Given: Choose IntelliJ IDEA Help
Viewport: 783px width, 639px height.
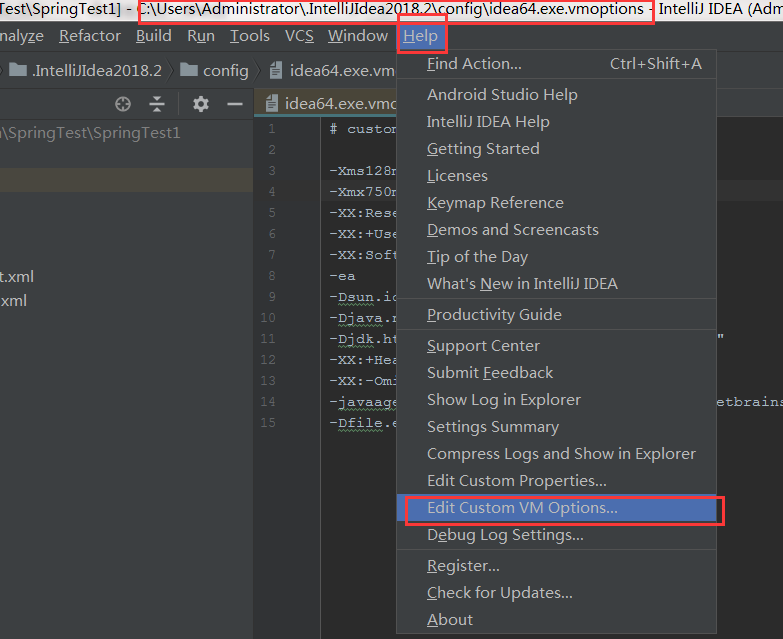Looking at the screenshot, I should 556,122.
